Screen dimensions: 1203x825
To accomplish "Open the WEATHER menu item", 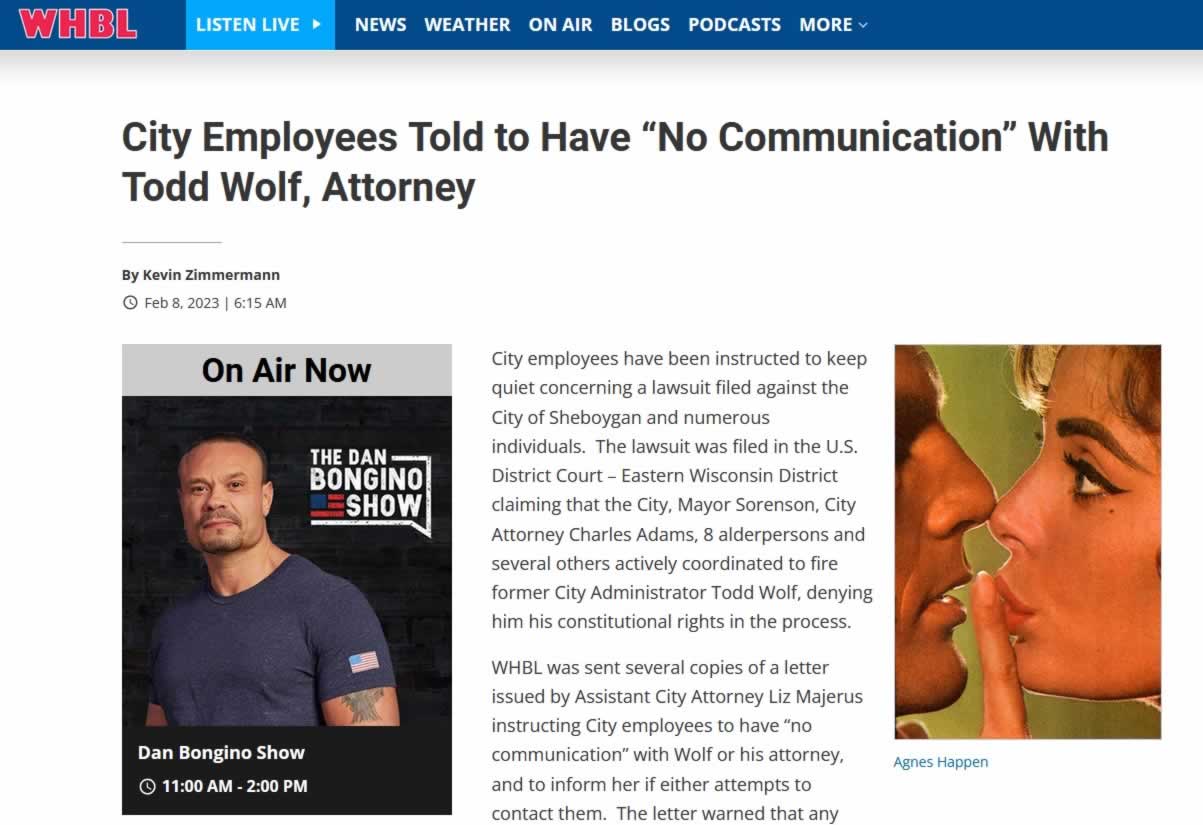I will tap(467, 25).
